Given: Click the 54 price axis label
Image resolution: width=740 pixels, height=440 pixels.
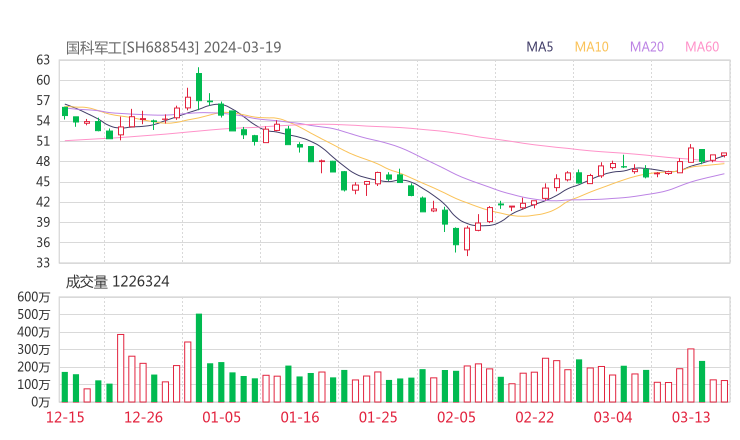Looking at the screenshot, I should tap(43, 121).
